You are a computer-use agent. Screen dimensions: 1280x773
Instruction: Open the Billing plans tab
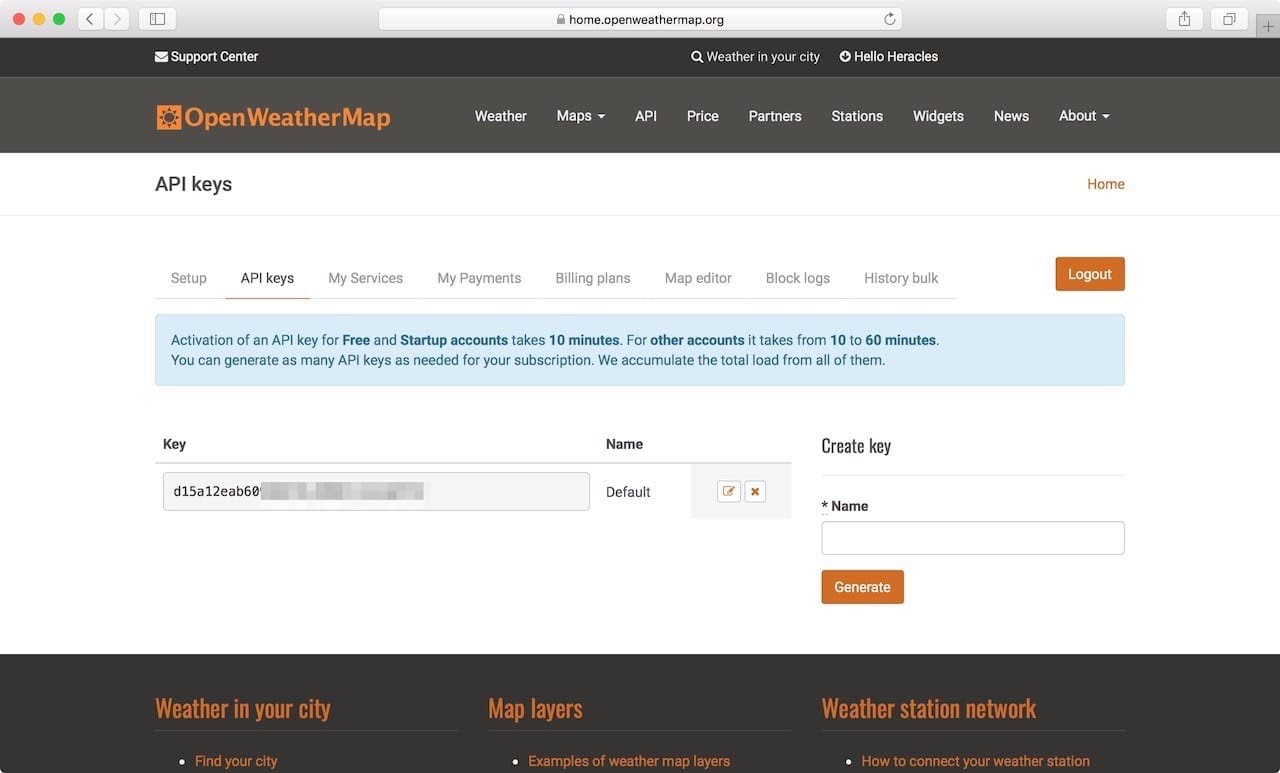tap(593, 278)
